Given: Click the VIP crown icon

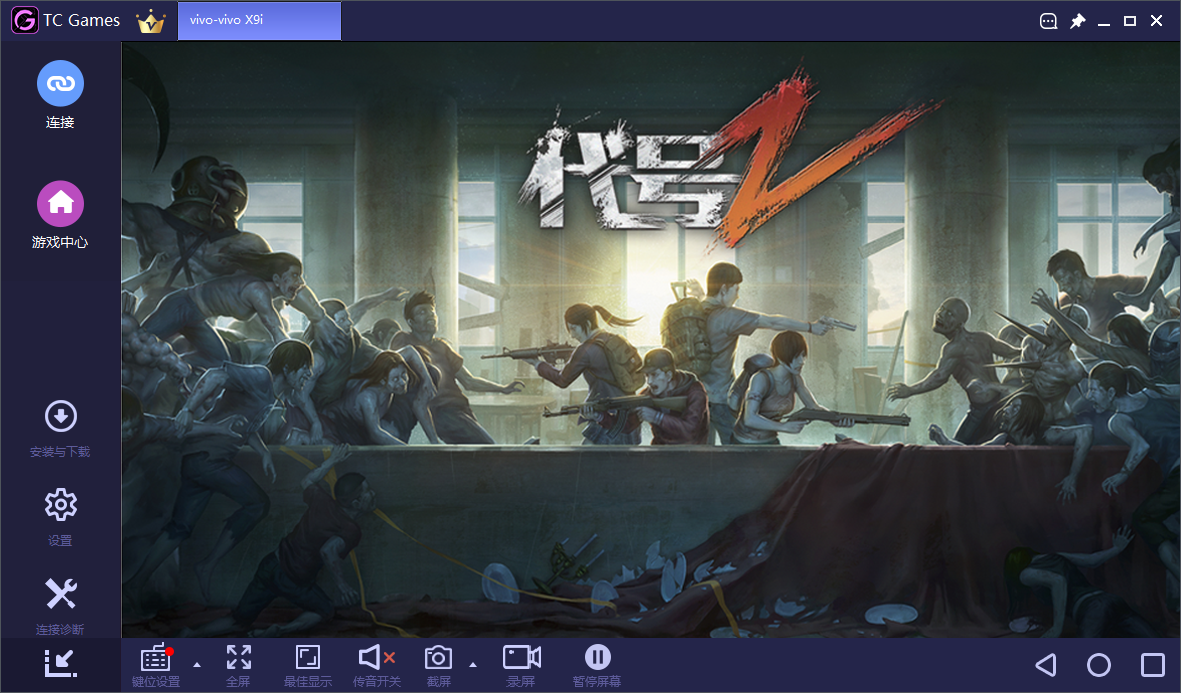Looking at the screenshot, I should coord(151,21).
